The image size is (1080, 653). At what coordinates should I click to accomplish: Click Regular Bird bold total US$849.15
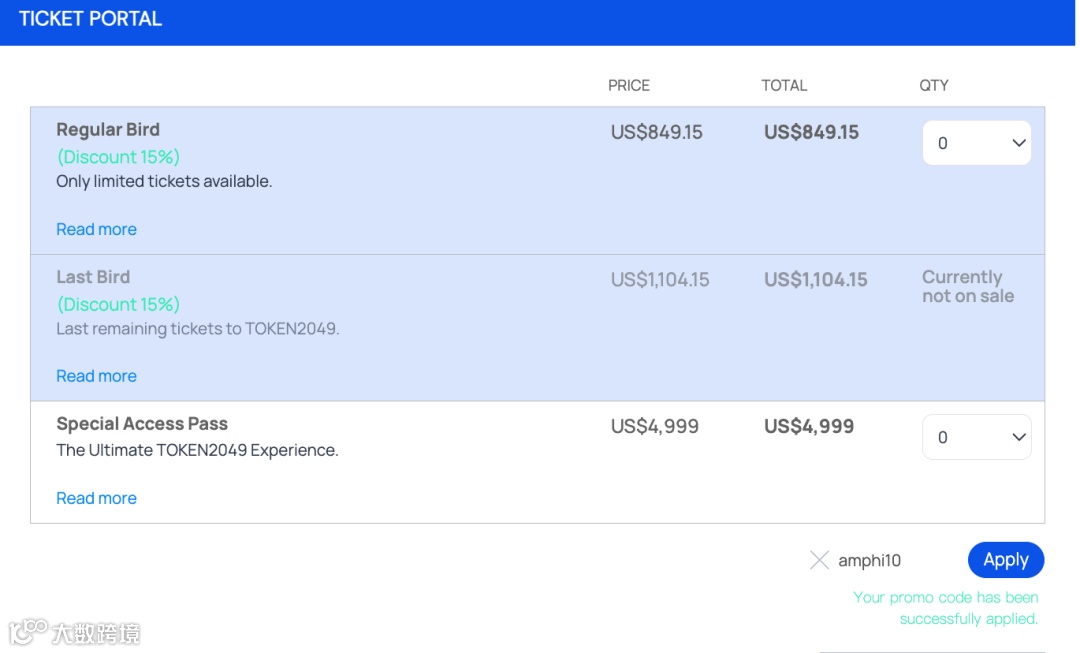(811, 132)
